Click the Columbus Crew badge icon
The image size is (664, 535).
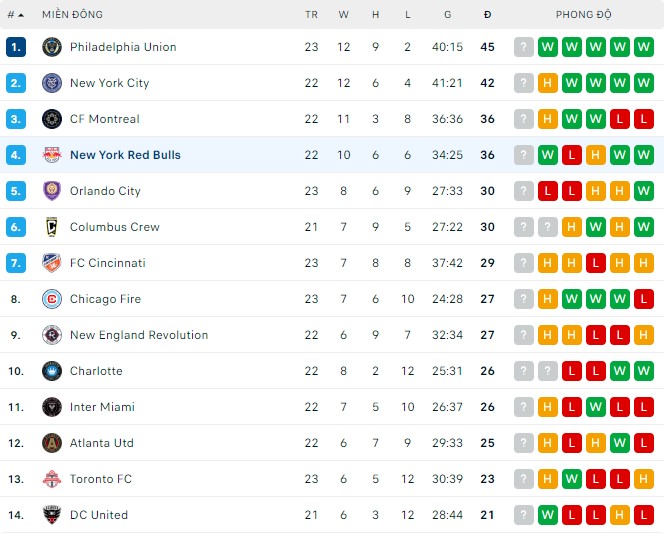(52, 227)
